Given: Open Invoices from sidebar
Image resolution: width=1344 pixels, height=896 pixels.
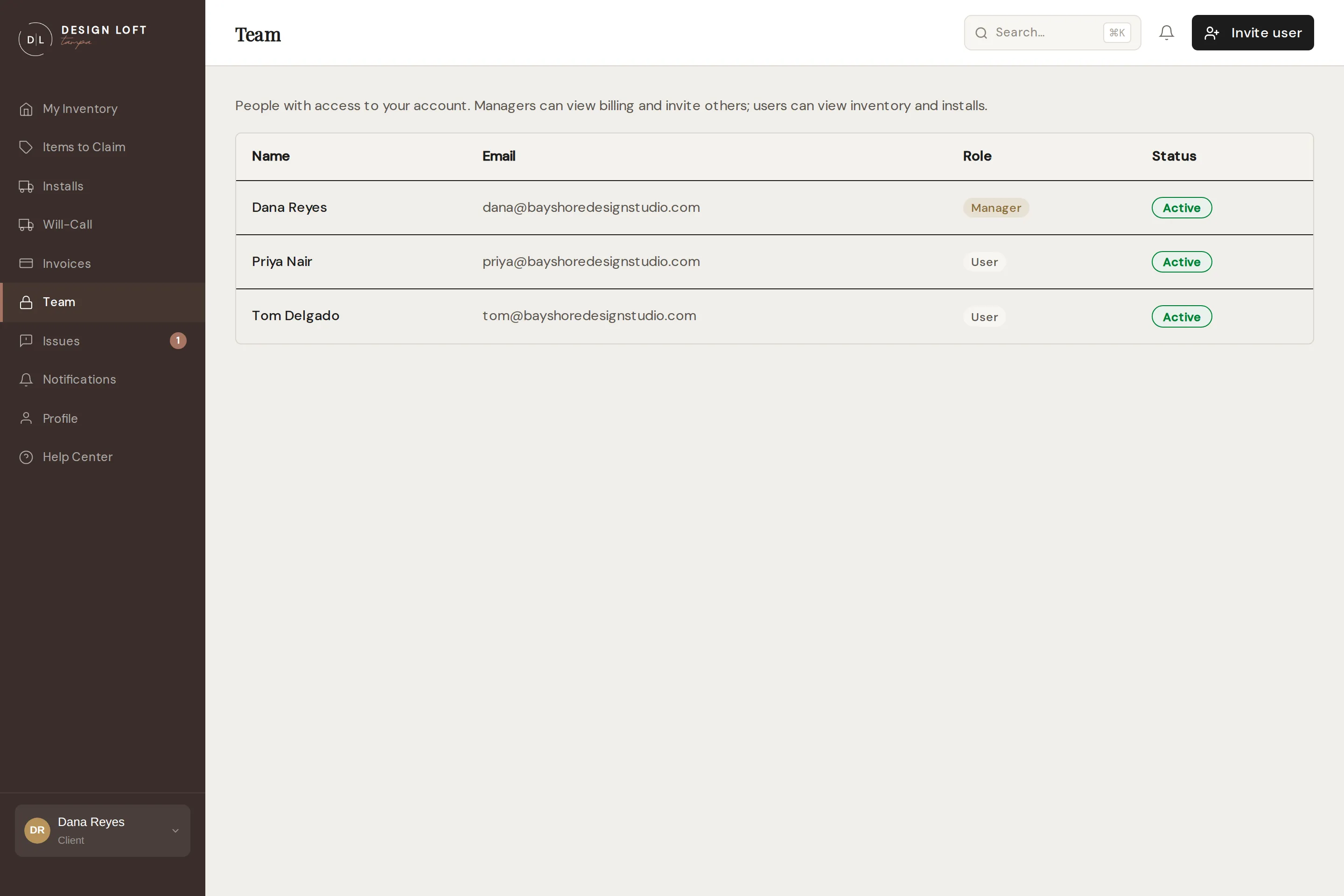Looking at the screenshot, I should click(103, 263).
